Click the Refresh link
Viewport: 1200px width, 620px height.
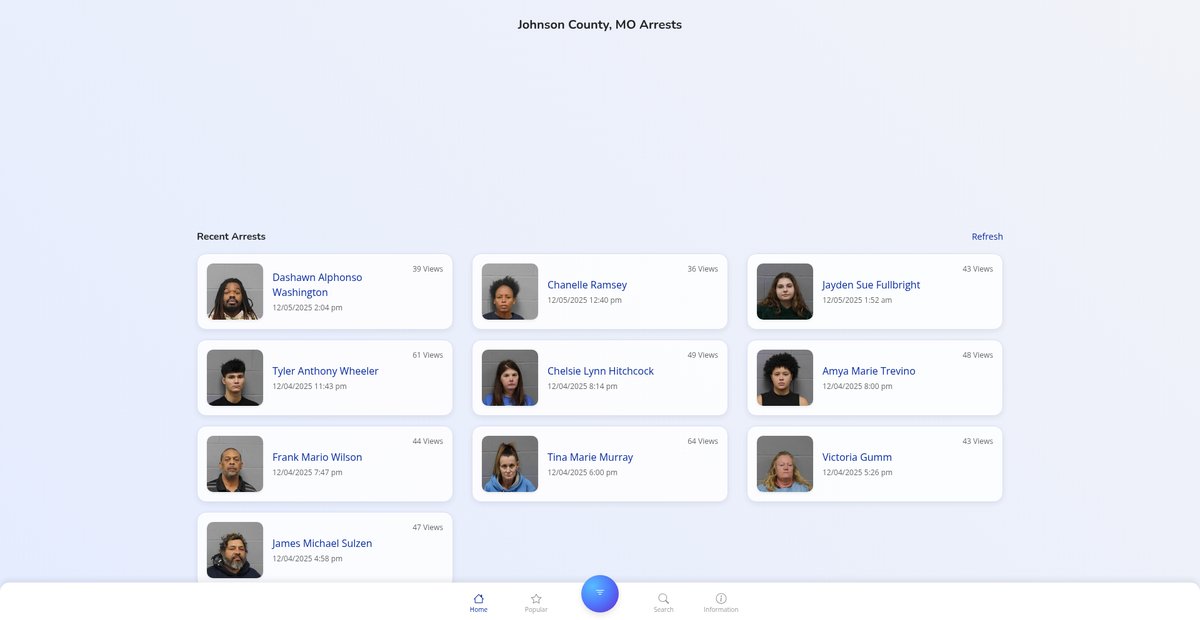pos(987,237)
